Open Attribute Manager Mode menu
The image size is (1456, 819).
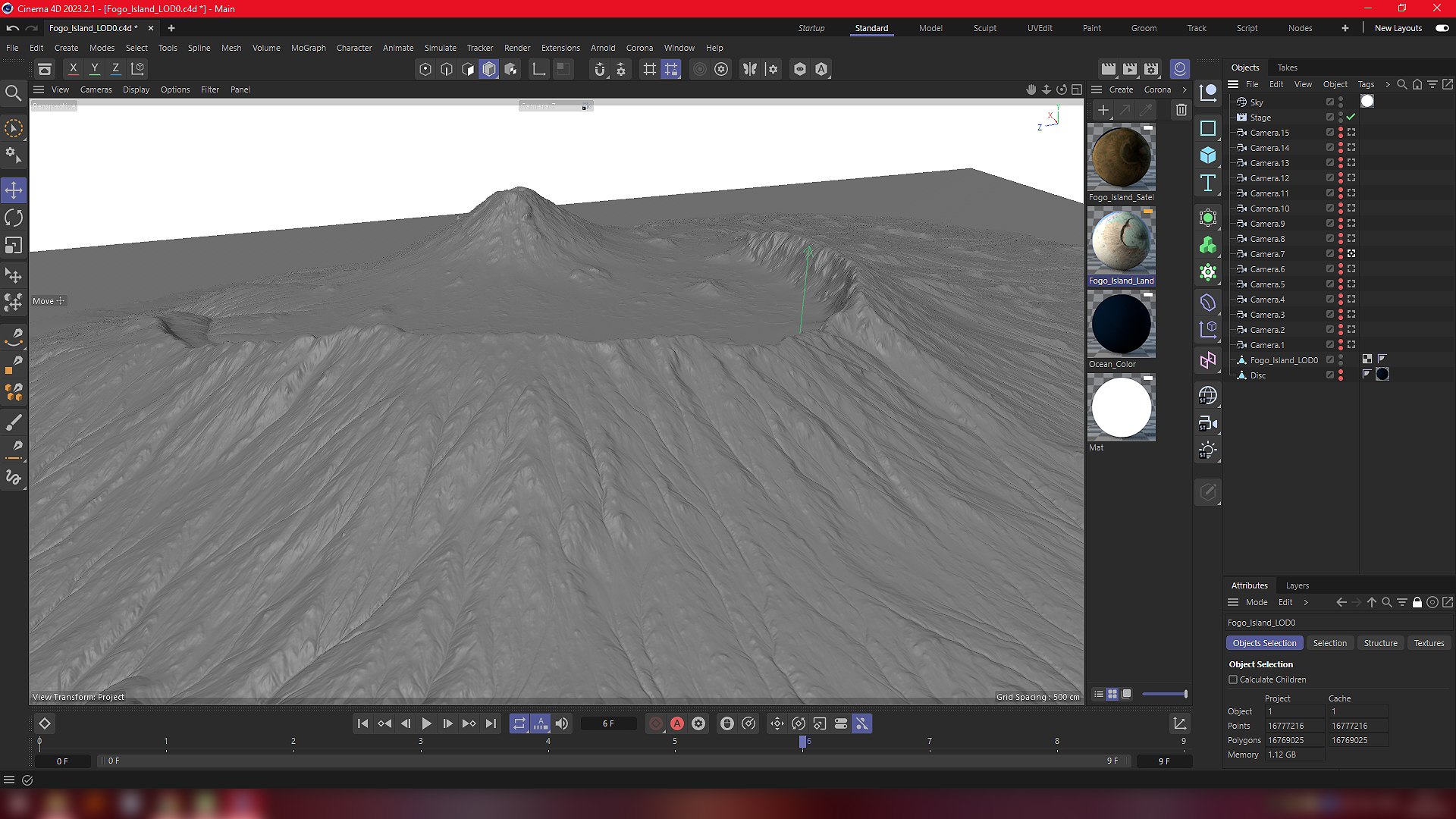tap(1256, 602)
